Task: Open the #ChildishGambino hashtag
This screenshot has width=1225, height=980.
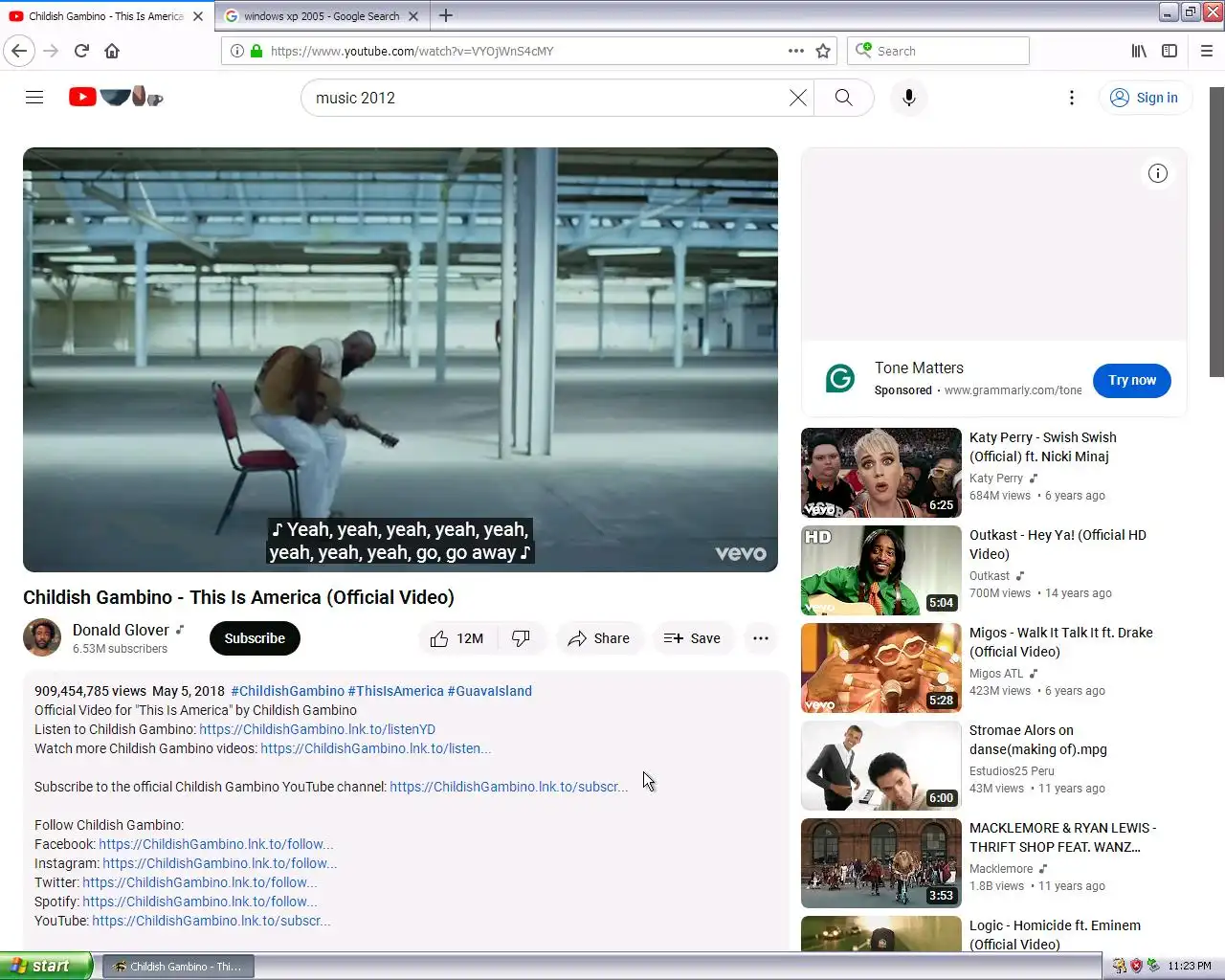Action: point(287,691)
